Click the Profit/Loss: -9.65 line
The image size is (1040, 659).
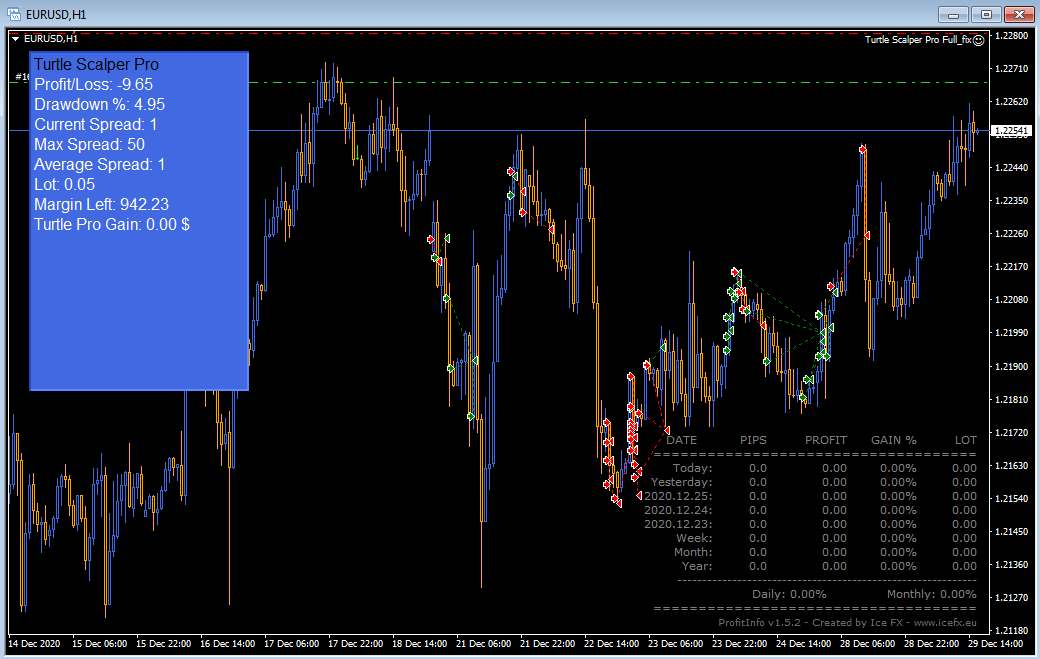[x=94, y=84]
